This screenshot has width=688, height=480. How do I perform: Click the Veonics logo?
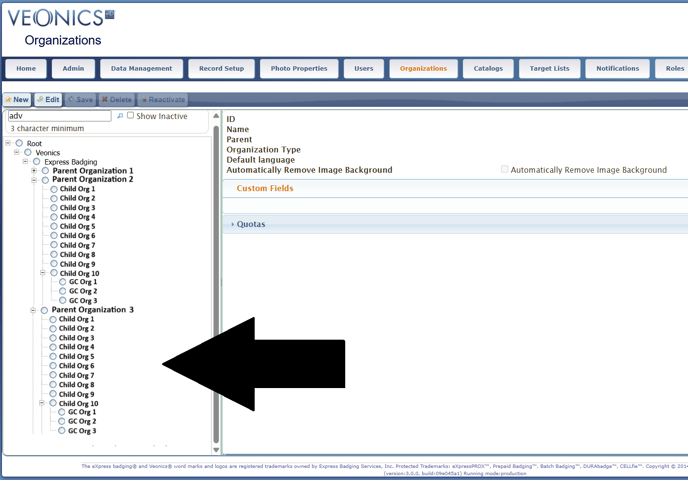click(61, 18)
